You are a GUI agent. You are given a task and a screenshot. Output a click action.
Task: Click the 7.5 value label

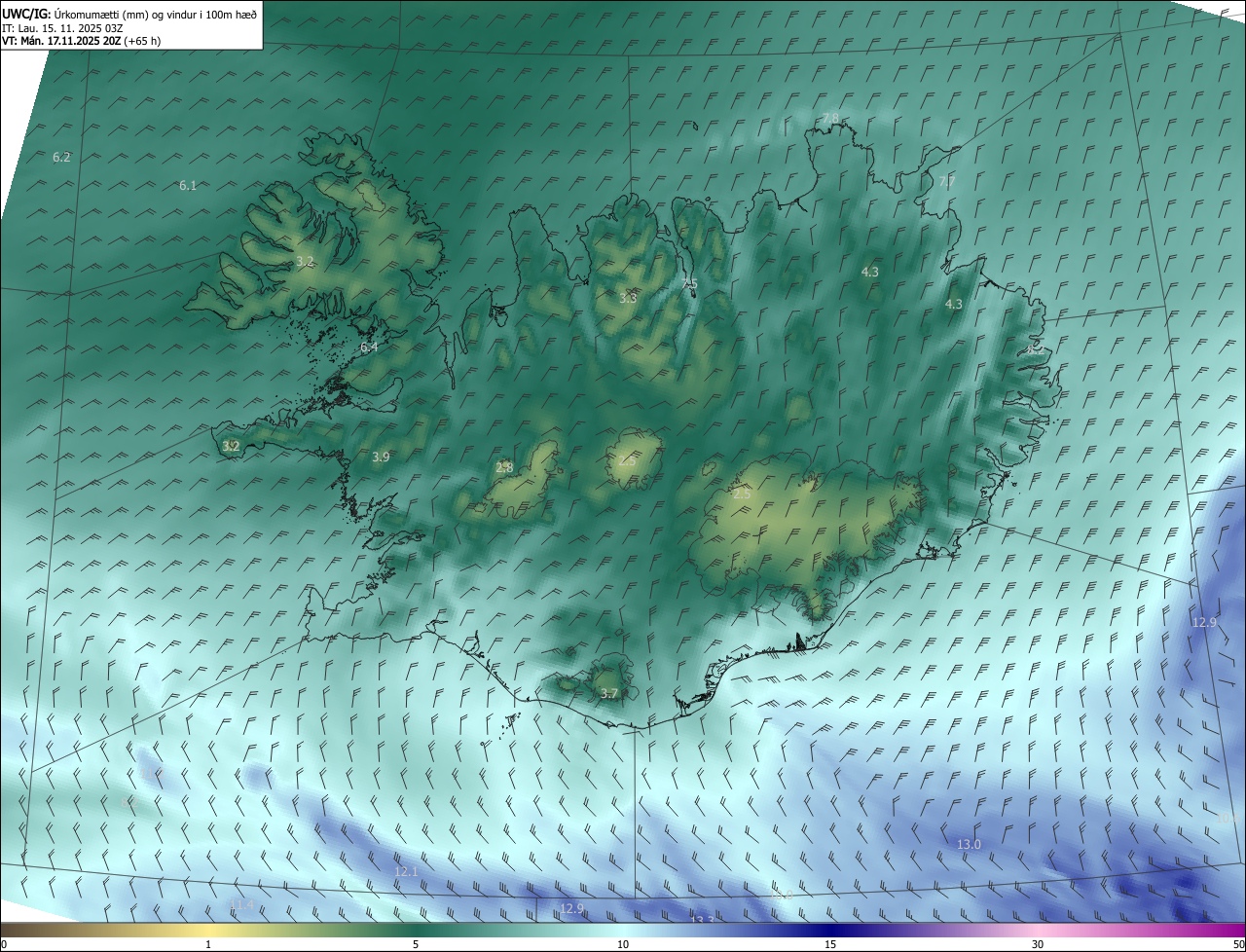click(x=689, y=283)
